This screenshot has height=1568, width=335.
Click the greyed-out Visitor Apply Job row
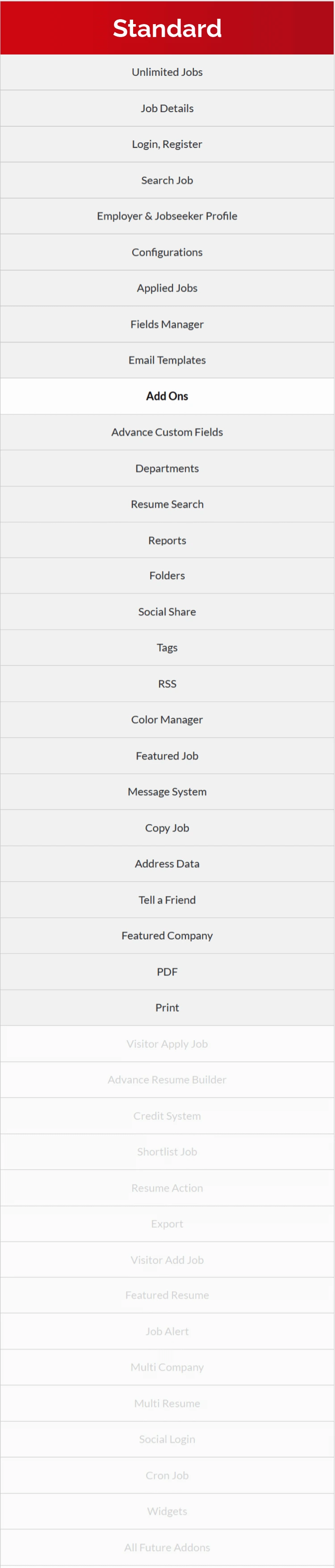167,1044
